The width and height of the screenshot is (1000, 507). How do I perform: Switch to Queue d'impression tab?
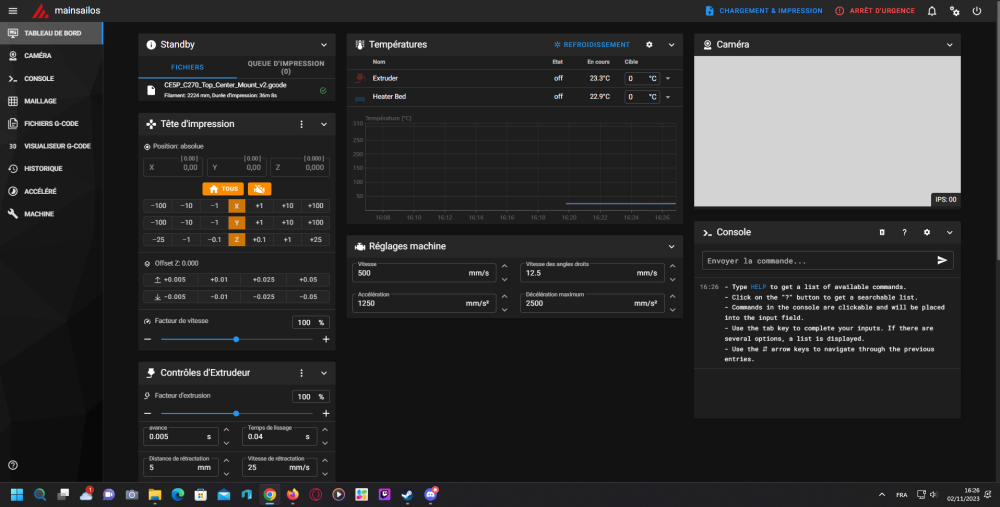(286, 67)
